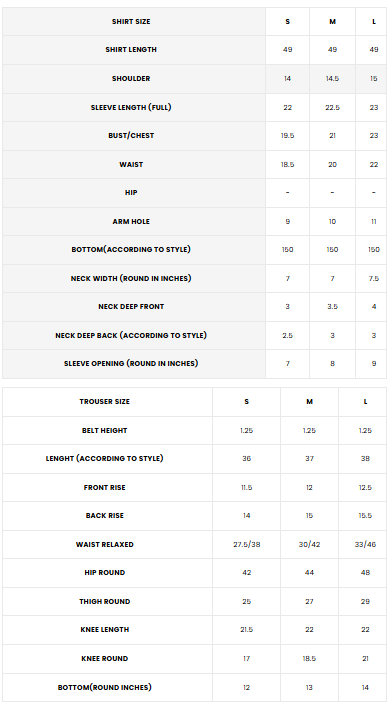Click the BOTTOM(ROUND INCHES) row label
This screenshot has width=390, height=711.
tap(105, 687)
